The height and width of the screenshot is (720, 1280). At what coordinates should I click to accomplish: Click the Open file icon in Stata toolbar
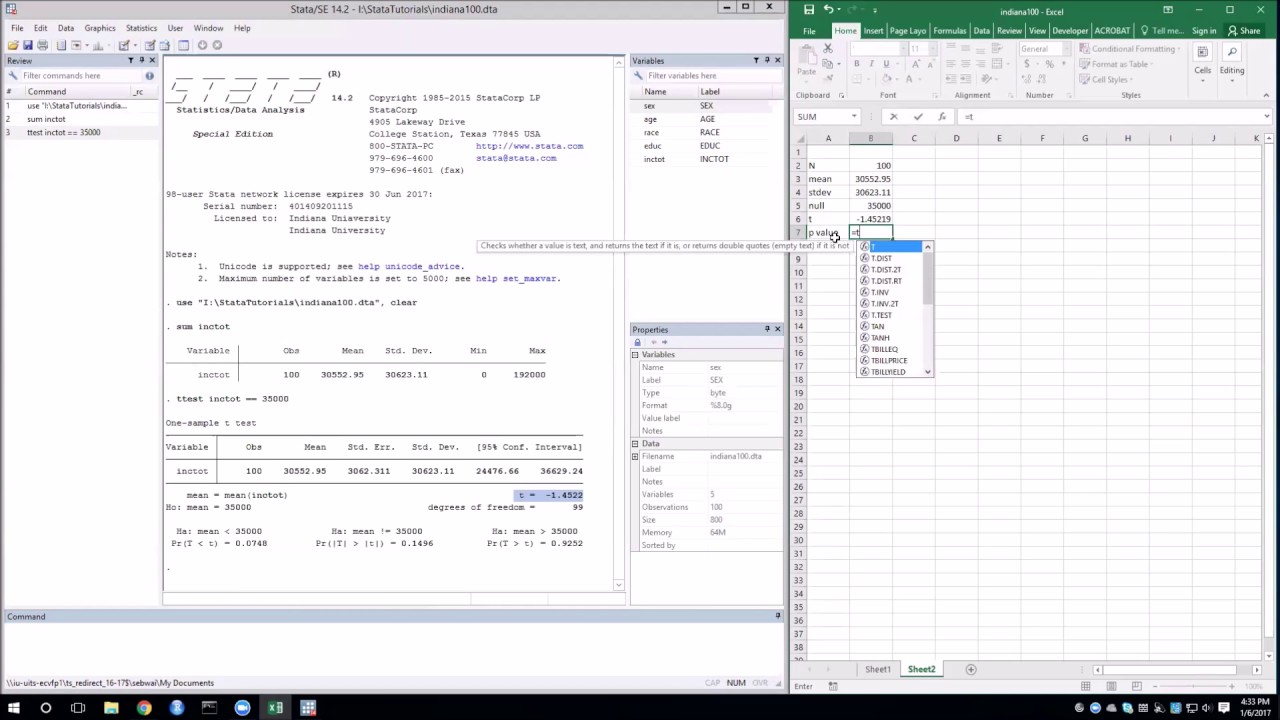[x=13, y=45]
